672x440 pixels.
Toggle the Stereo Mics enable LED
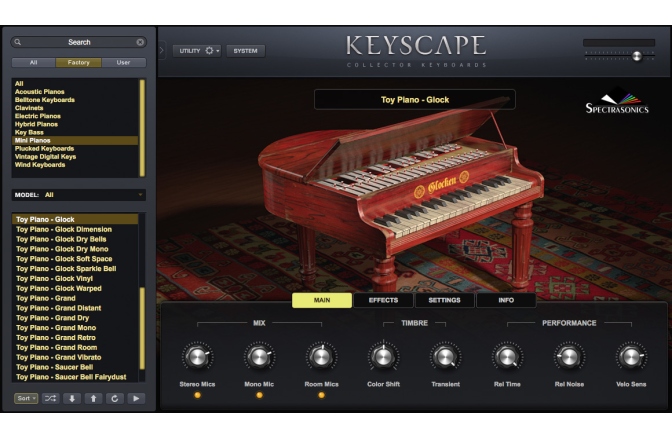pyautogui.click(x=197, y=395)
